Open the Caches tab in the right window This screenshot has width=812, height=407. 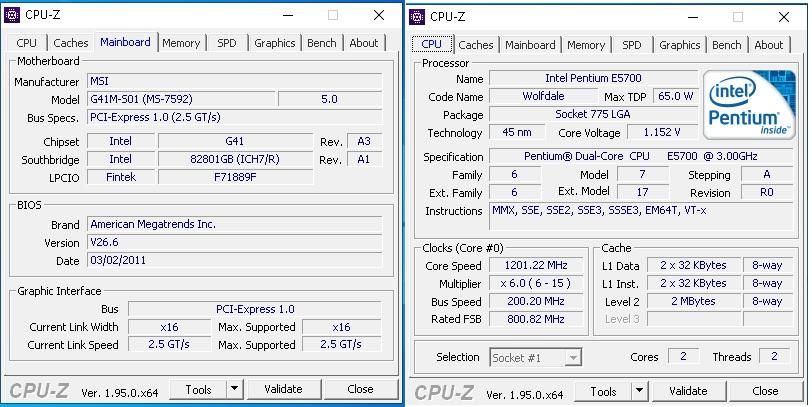point(476,45)
